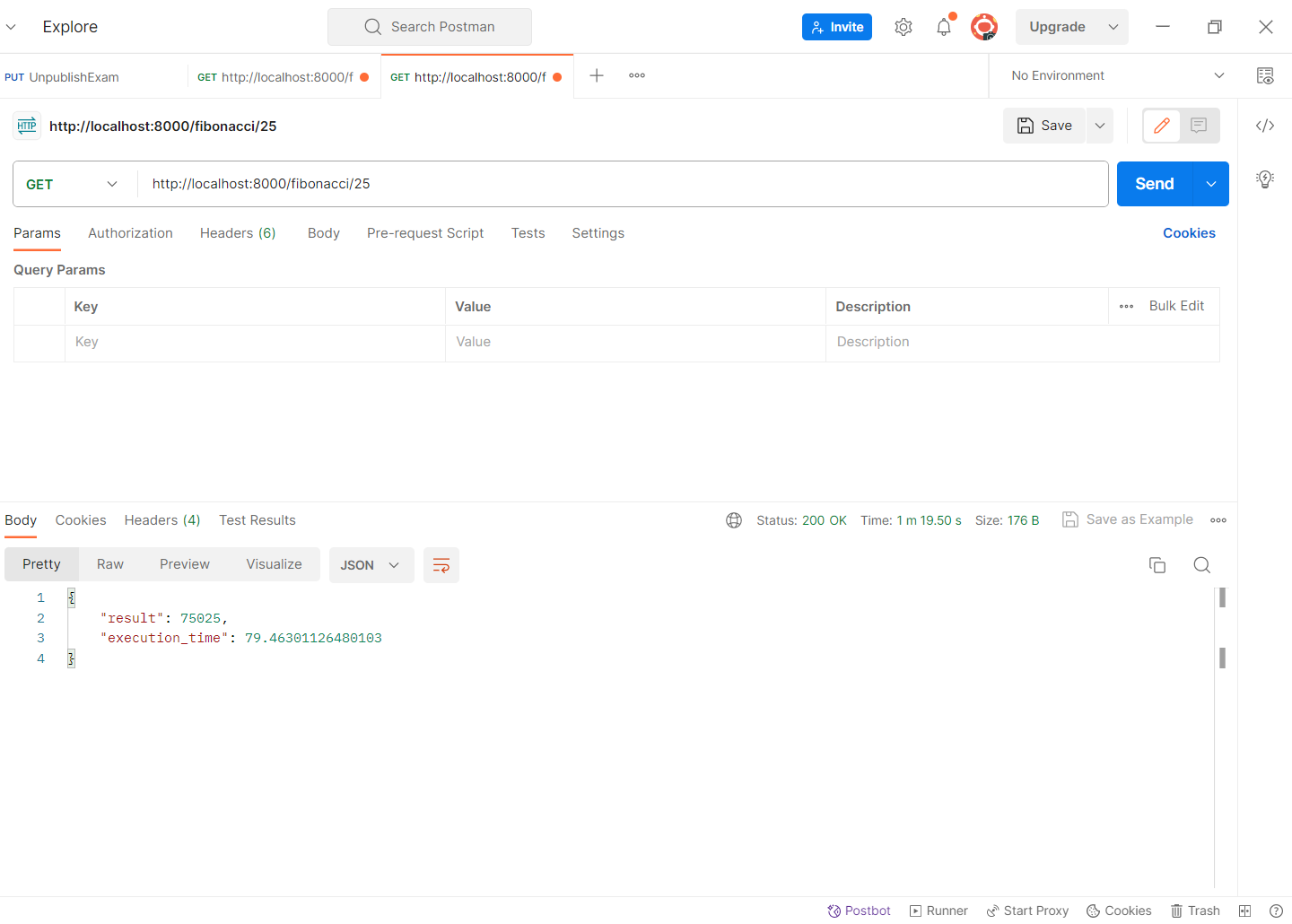Open the Explore section
1292x924 pixels.
tap(70, 27)
